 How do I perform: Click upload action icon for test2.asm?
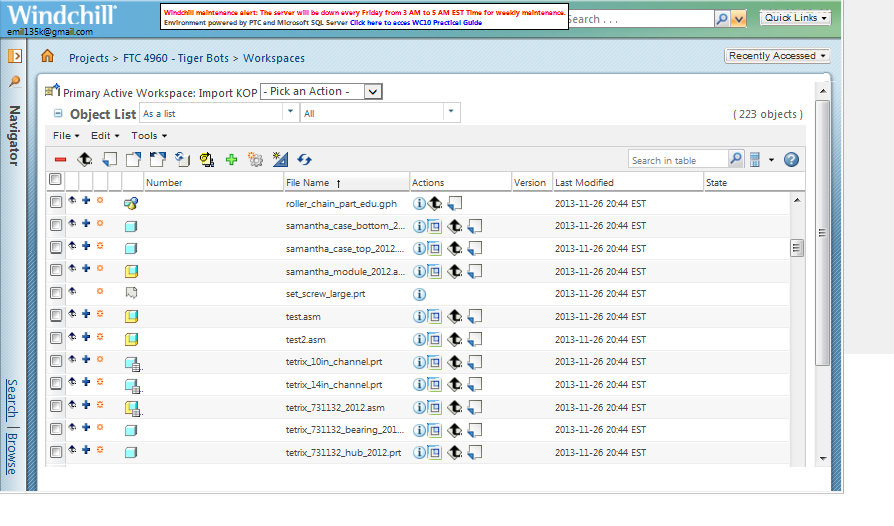tap(454, 339)
